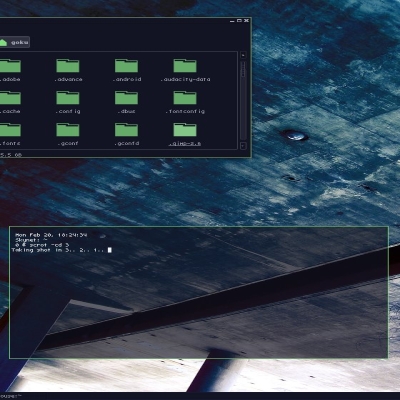The width and height of the screenshot is (400, 400).
Task: Click file manager scrollbar up arrow
Action: coord(243,55)
